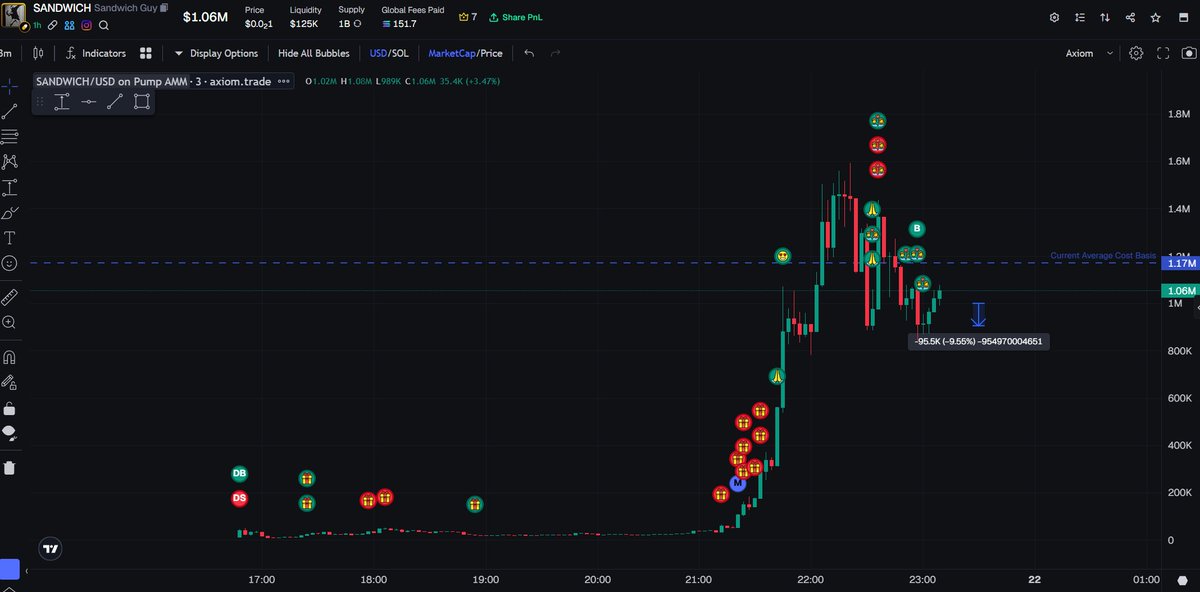Open indicator templates grid icon
Image resolution: width=1200 pixels, height=592 pixels.
146,53
